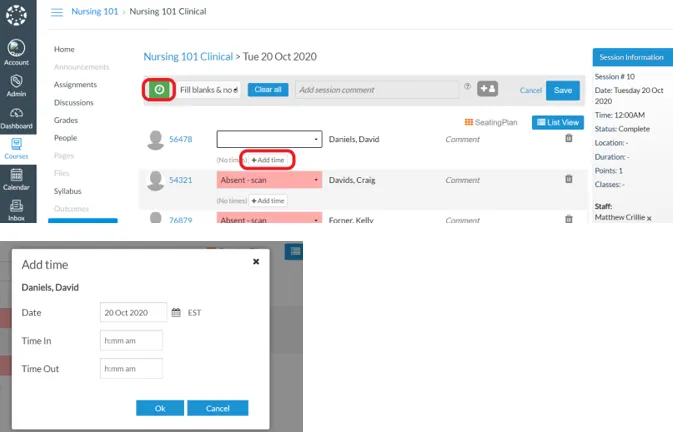Open calendar picker in Add time dialog

pyautogui.click(x=176, y=312)
